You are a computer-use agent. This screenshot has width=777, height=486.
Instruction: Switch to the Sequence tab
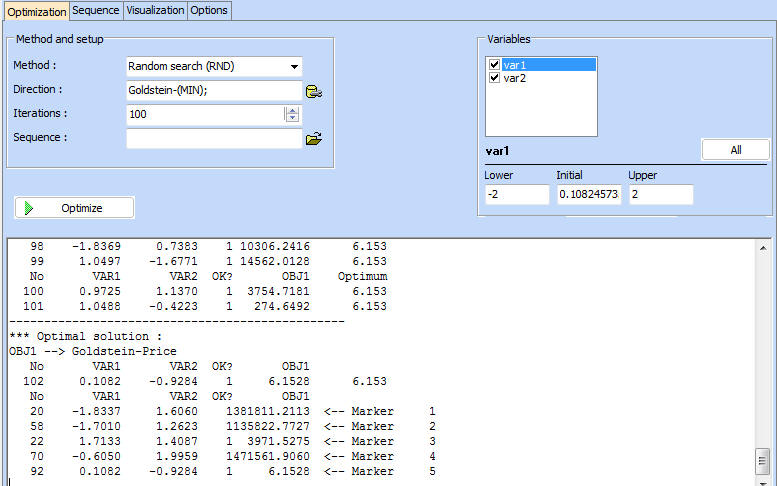coord(96,10)
